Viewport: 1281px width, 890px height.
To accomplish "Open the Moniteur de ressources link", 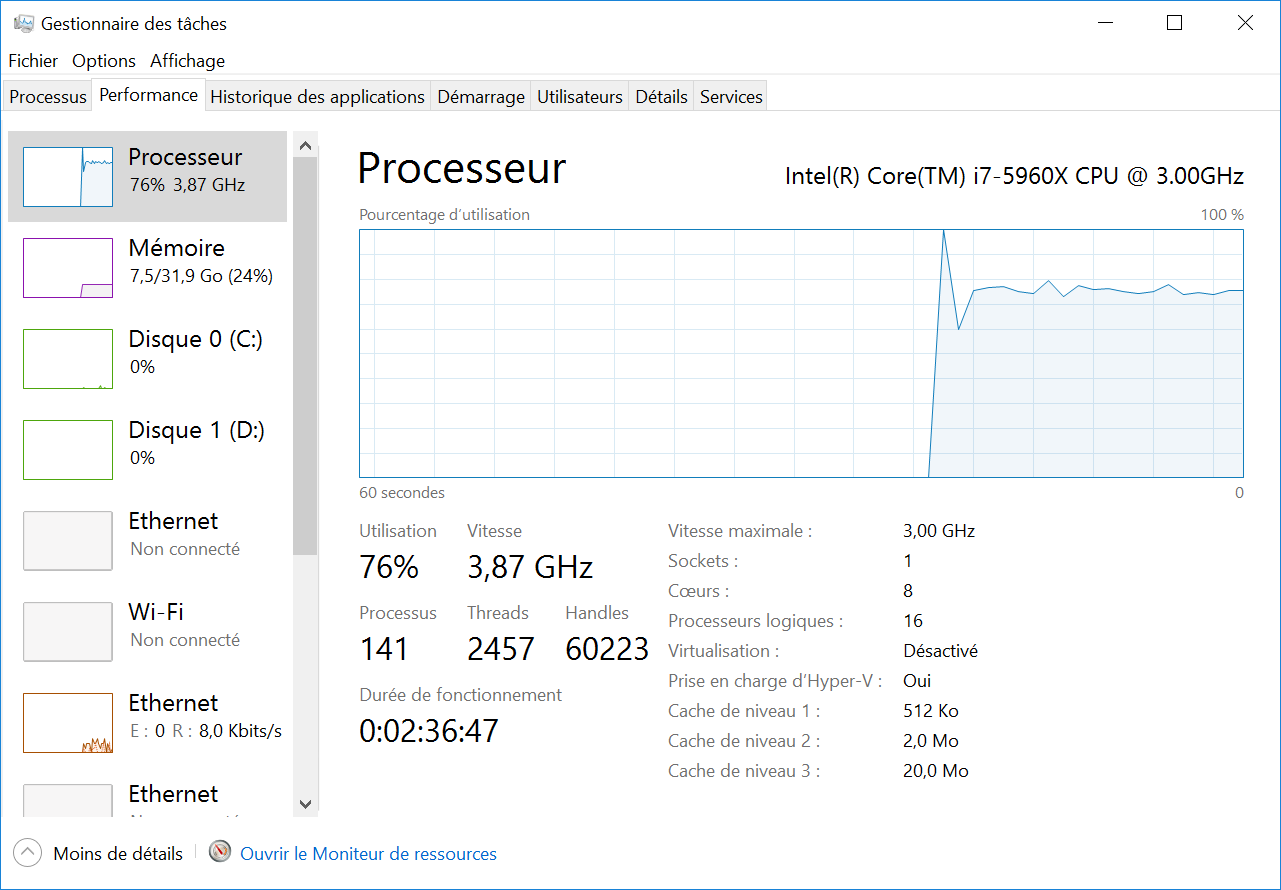I will [x=368, y=854].
